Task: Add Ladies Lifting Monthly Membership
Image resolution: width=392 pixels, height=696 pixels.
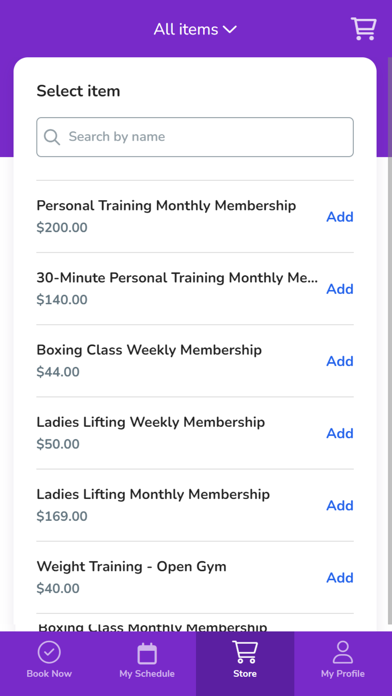Action: (x=340, y=505)
